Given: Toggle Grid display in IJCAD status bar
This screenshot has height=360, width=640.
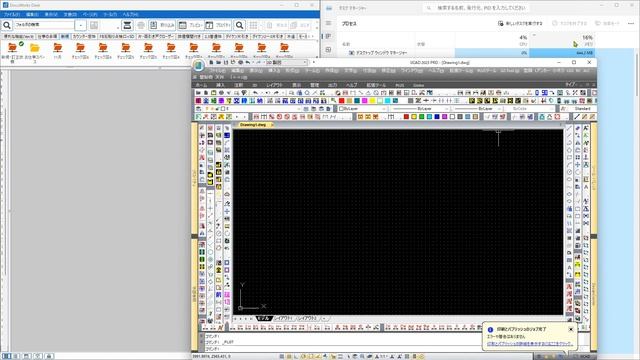Looking at the screenshot, I should (x=289, y=356).
